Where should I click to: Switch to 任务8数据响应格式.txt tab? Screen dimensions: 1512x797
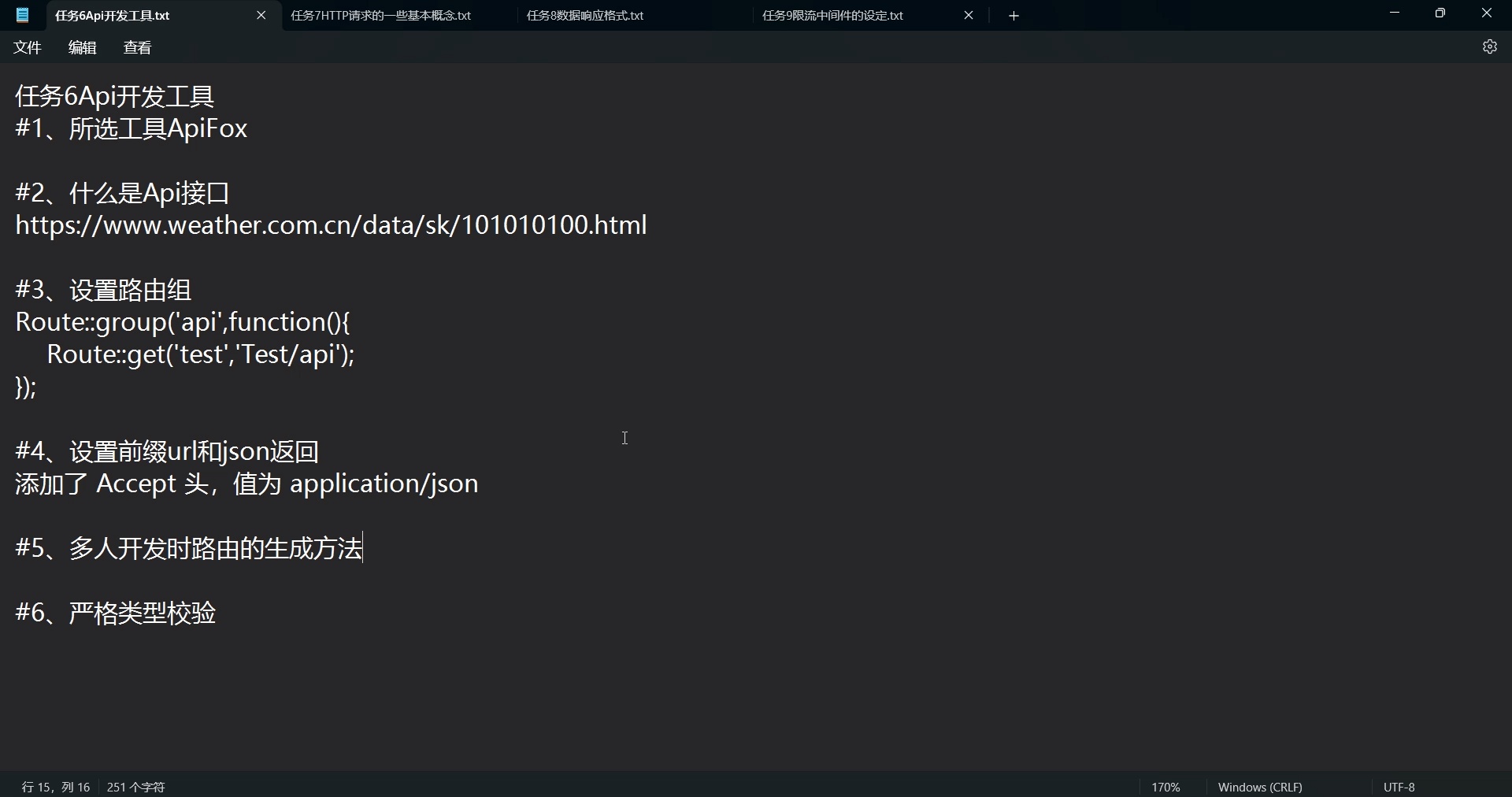tap(584, 15)
